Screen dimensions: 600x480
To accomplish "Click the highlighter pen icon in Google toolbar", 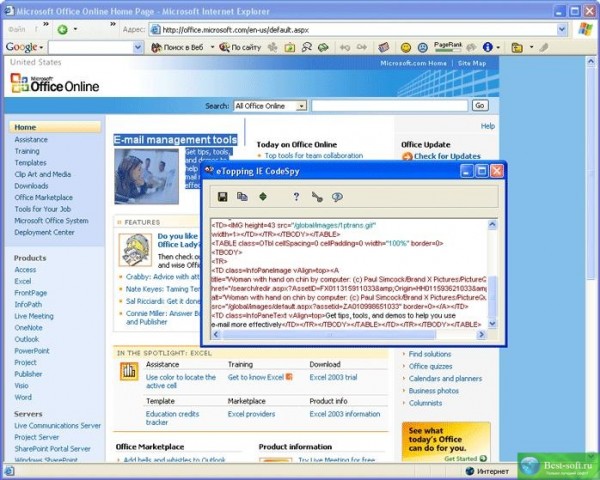I will point(544,47).
